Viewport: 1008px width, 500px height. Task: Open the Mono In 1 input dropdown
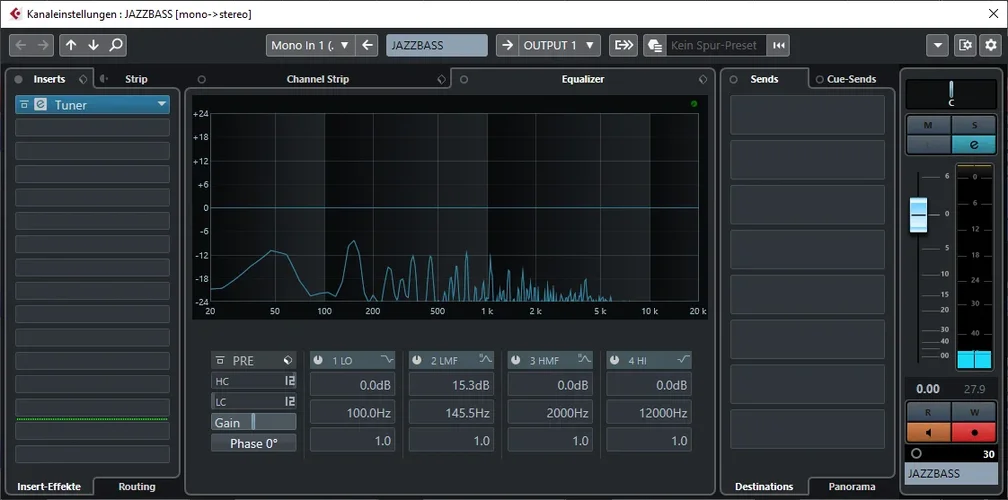(311, 45)
